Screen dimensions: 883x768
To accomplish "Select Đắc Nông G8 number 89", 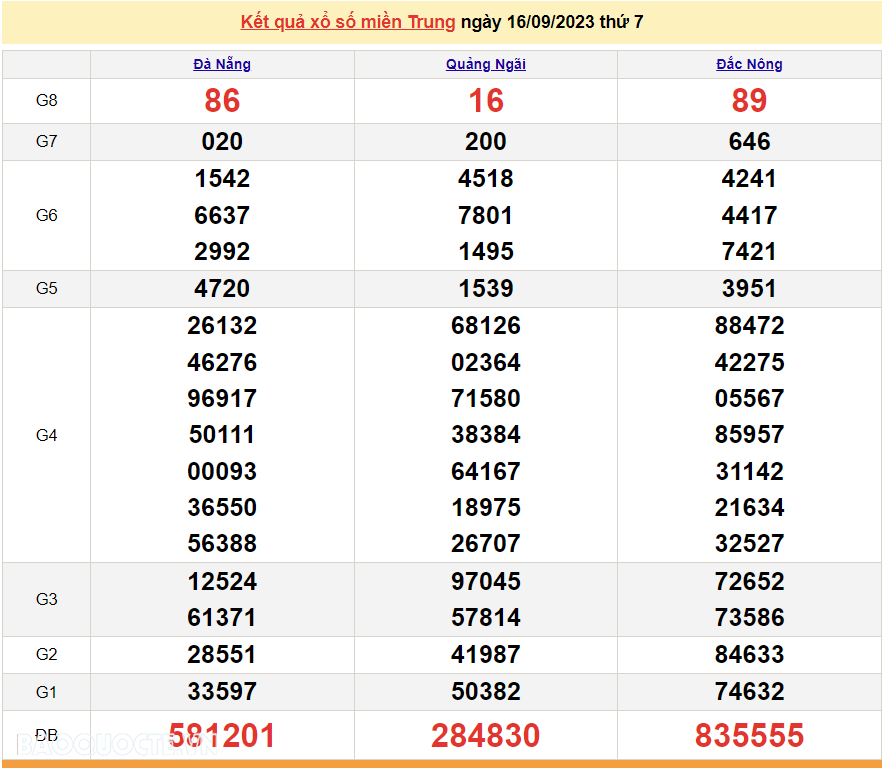I will point(749,101).
